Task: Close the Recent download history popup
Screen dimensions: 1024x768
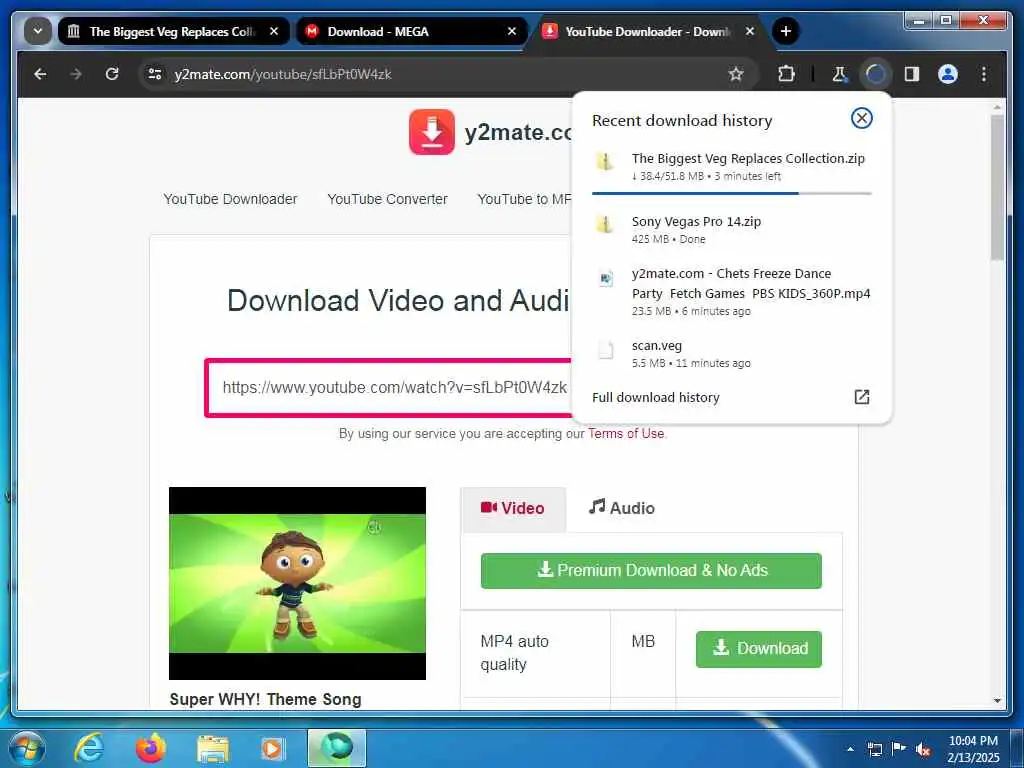Action: click(x=861, y=118)
